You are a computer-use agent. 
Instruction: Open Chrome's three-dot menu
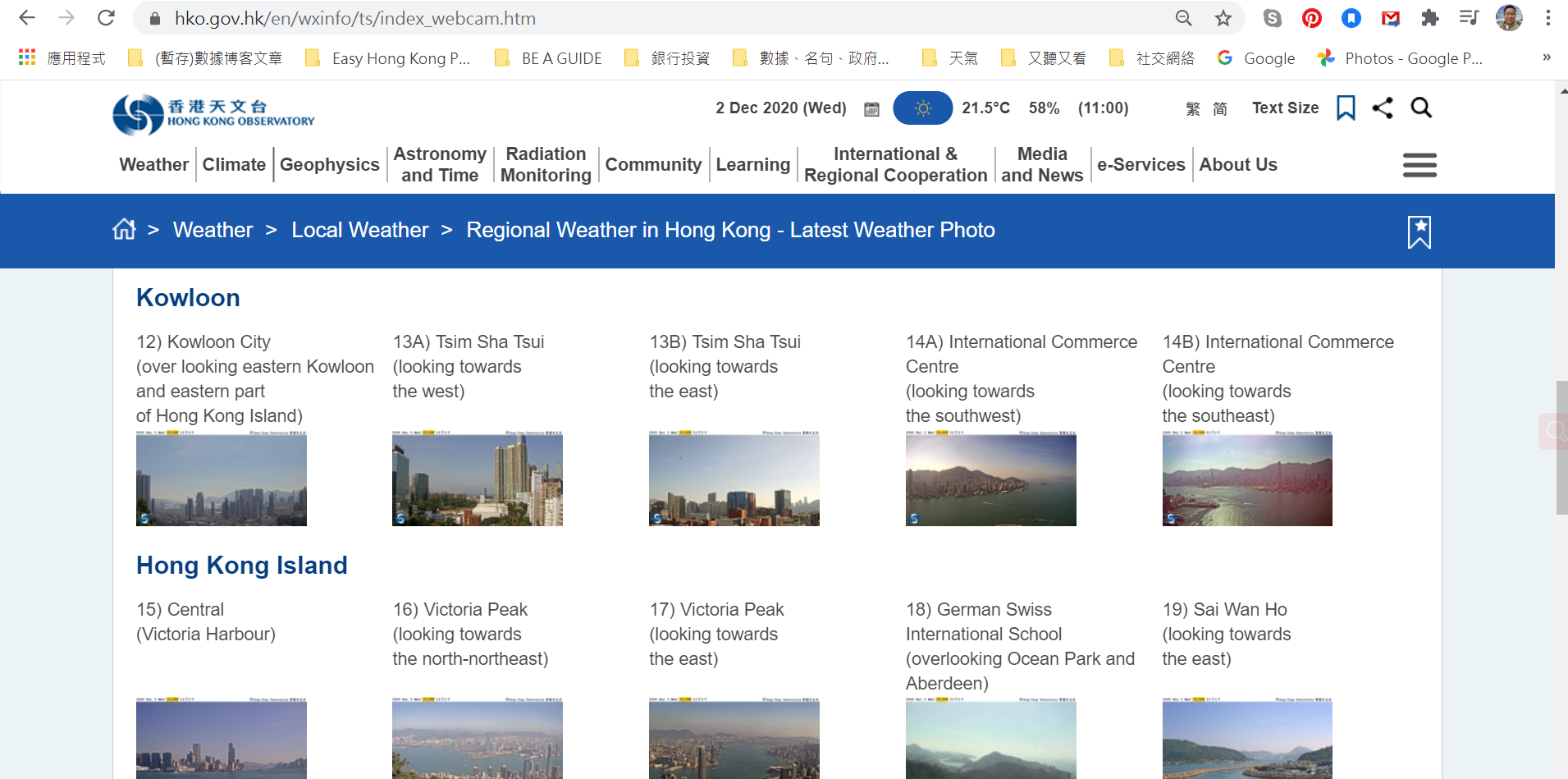(1548, 18)
